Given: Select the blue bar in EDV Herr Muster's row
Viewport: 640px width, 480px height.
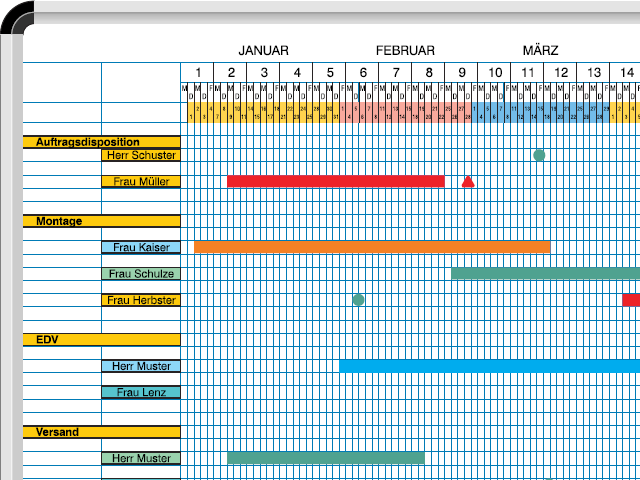Looking at the screenshot, I should pos(489,366).
